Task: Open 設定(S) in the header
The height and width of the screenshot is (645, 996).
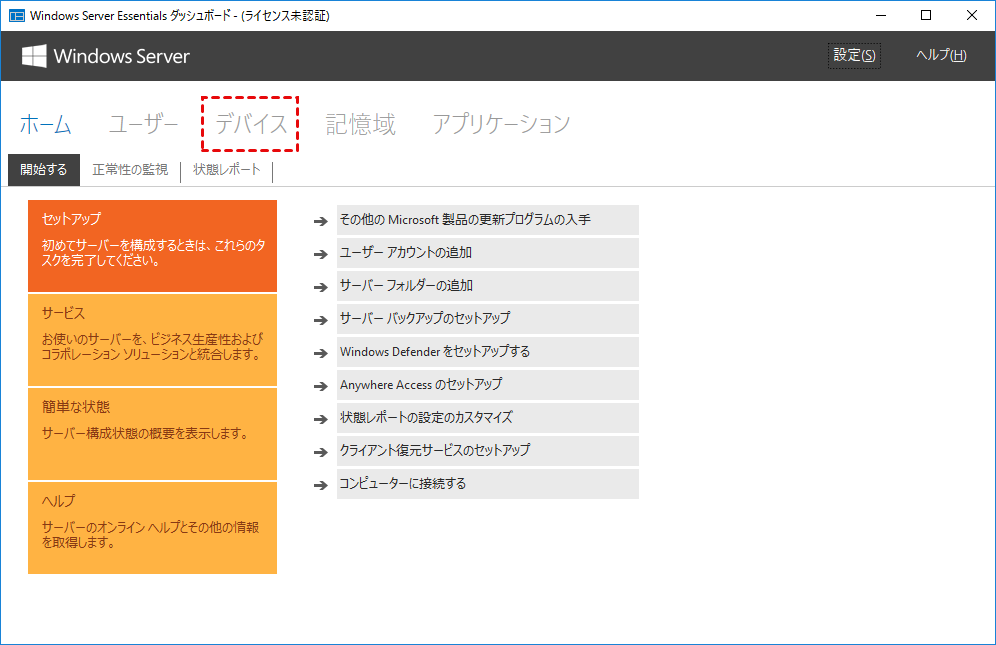Action: 854,55
